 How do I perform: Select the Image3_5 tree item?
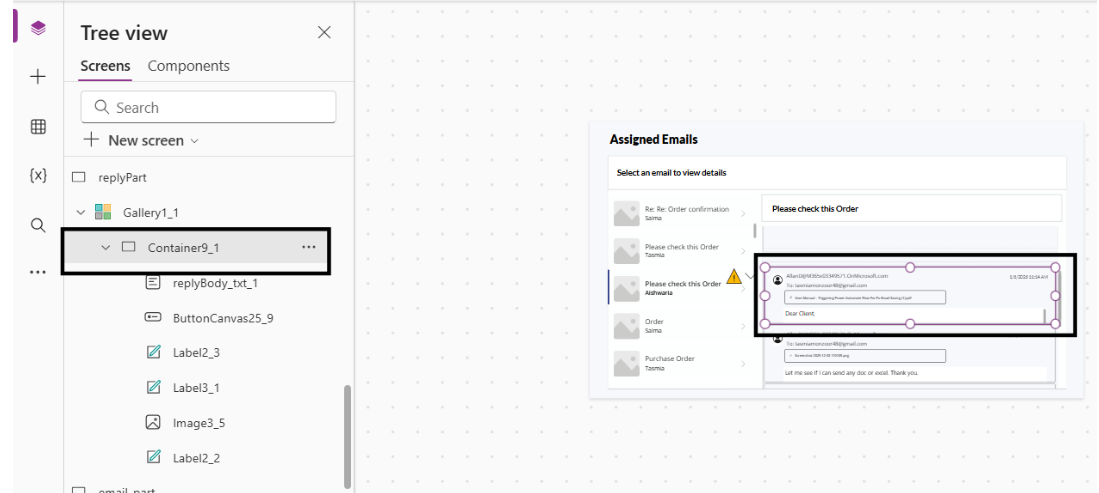point(198,422)
